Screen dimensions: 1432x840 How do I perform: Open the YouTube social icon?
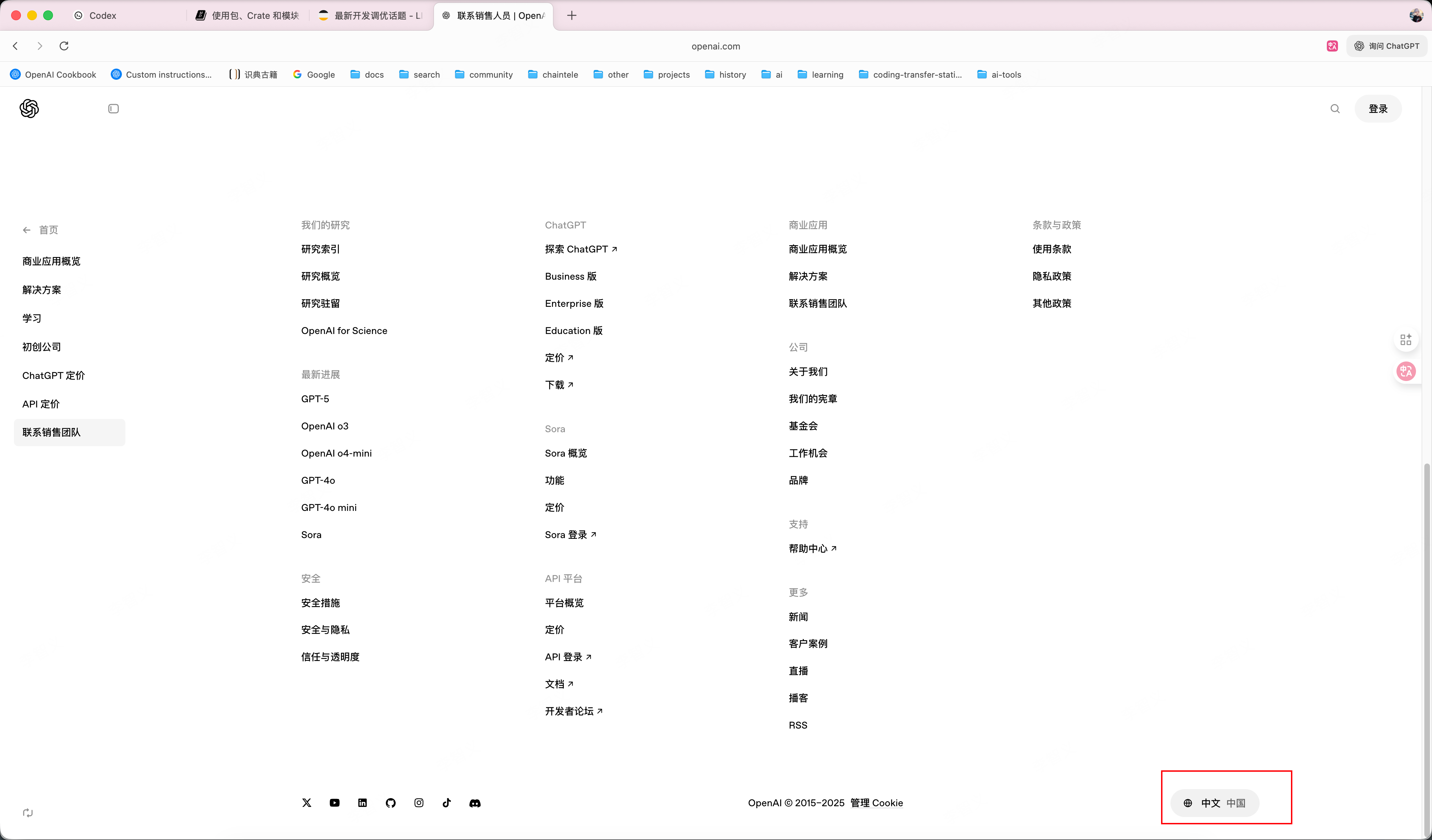click(335, 802)
